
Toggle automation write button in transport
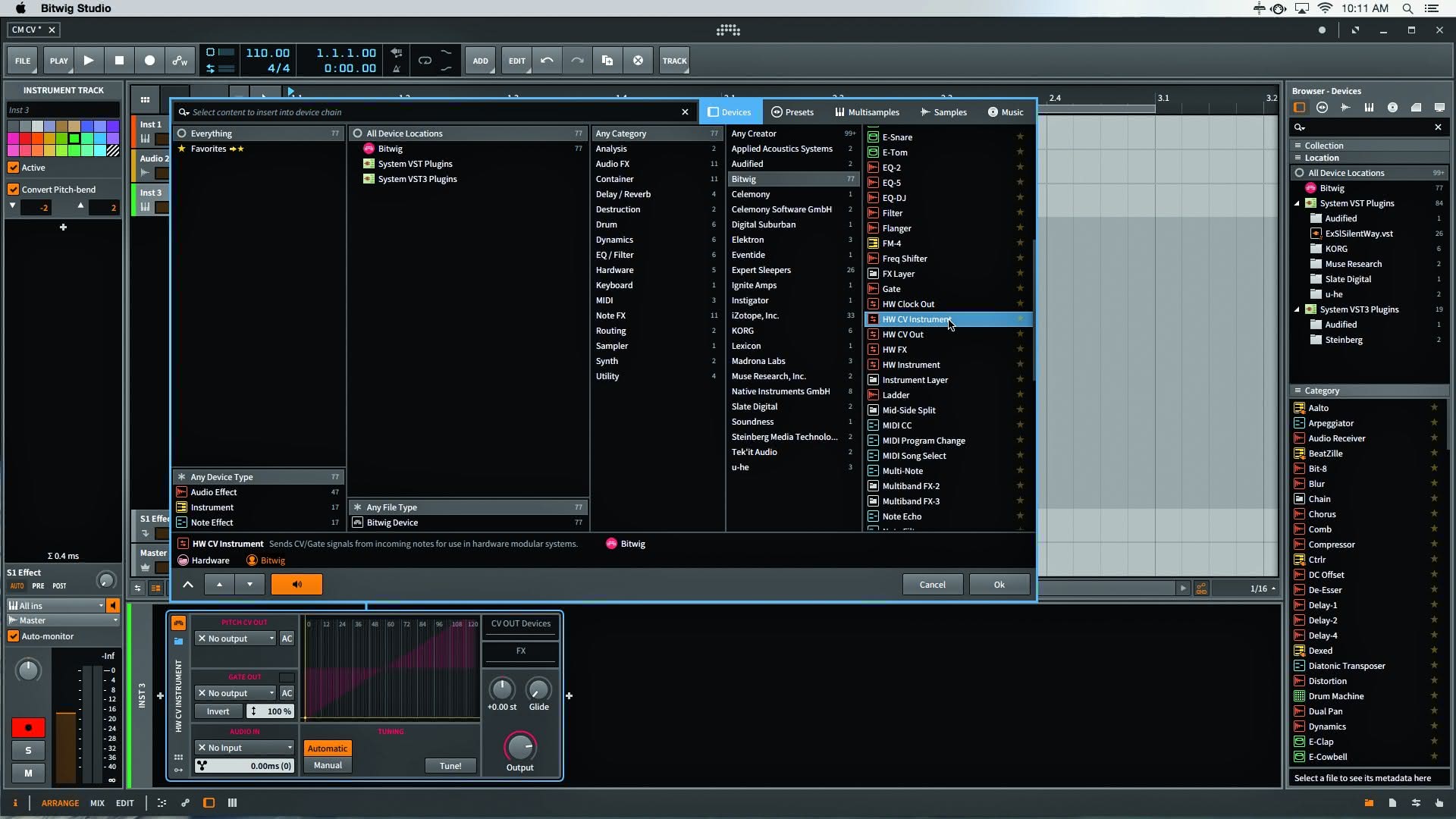click(x=180, y=61)
